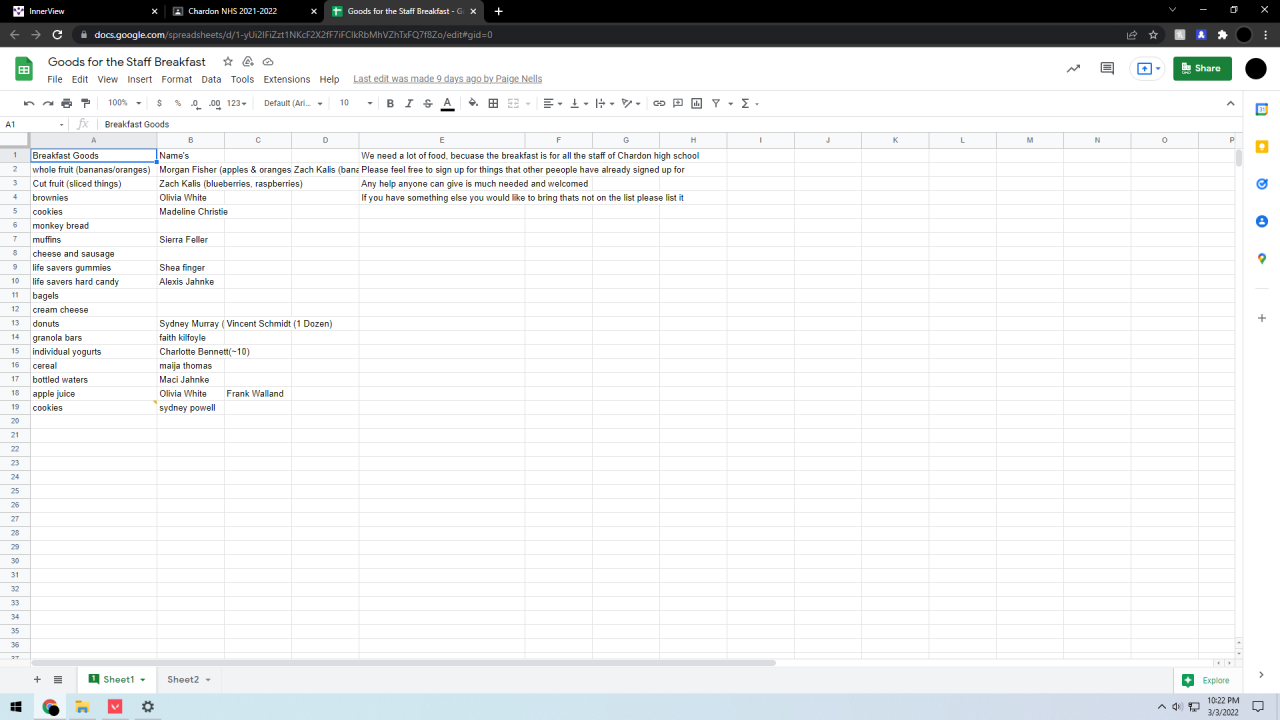Insert a chart from toolbar
Screen dimensions: 1280x720
pyautogui.click(x=697, y=103)
